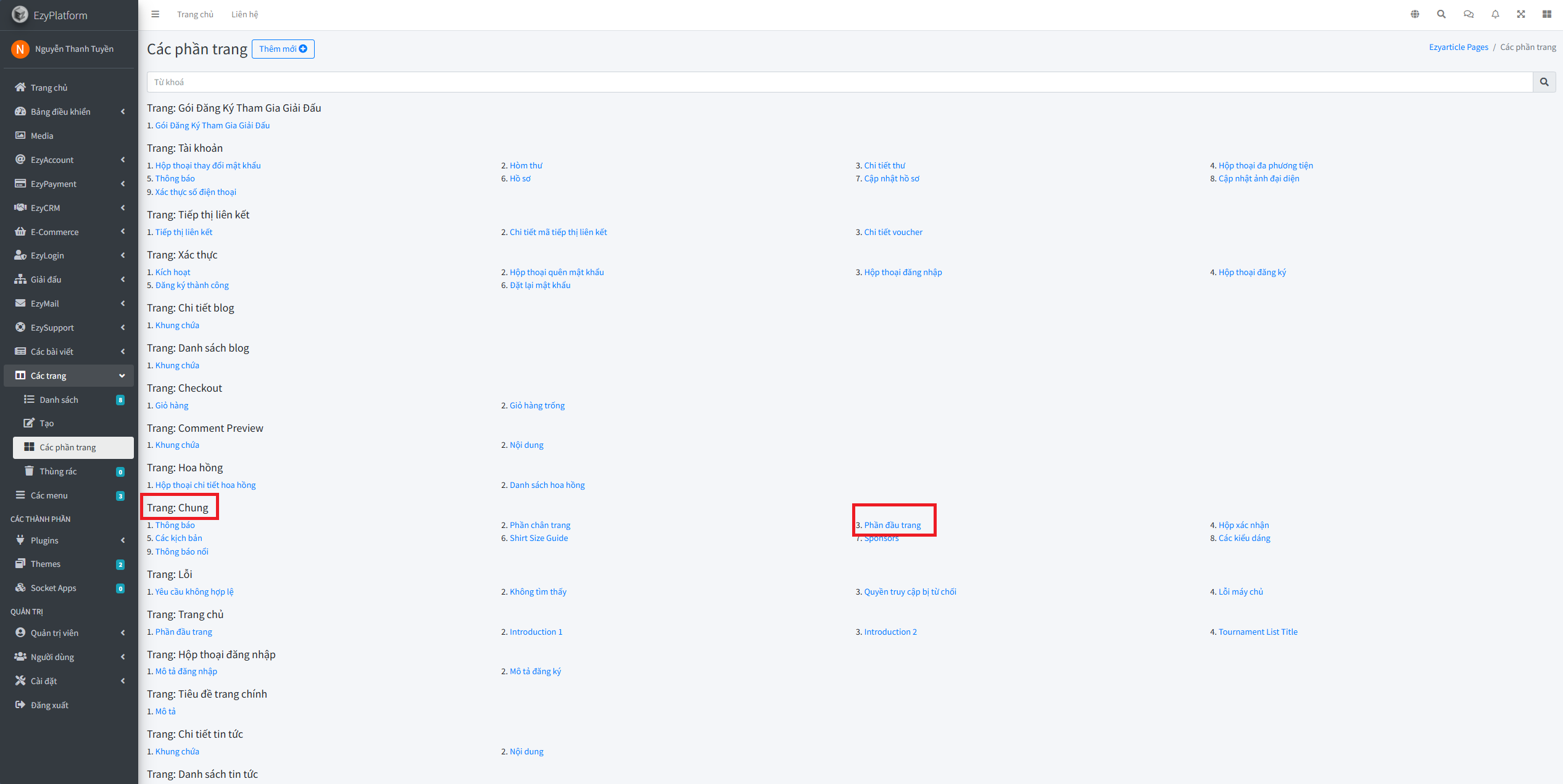Select the Liên hệ top menu item

coord(244,14)
